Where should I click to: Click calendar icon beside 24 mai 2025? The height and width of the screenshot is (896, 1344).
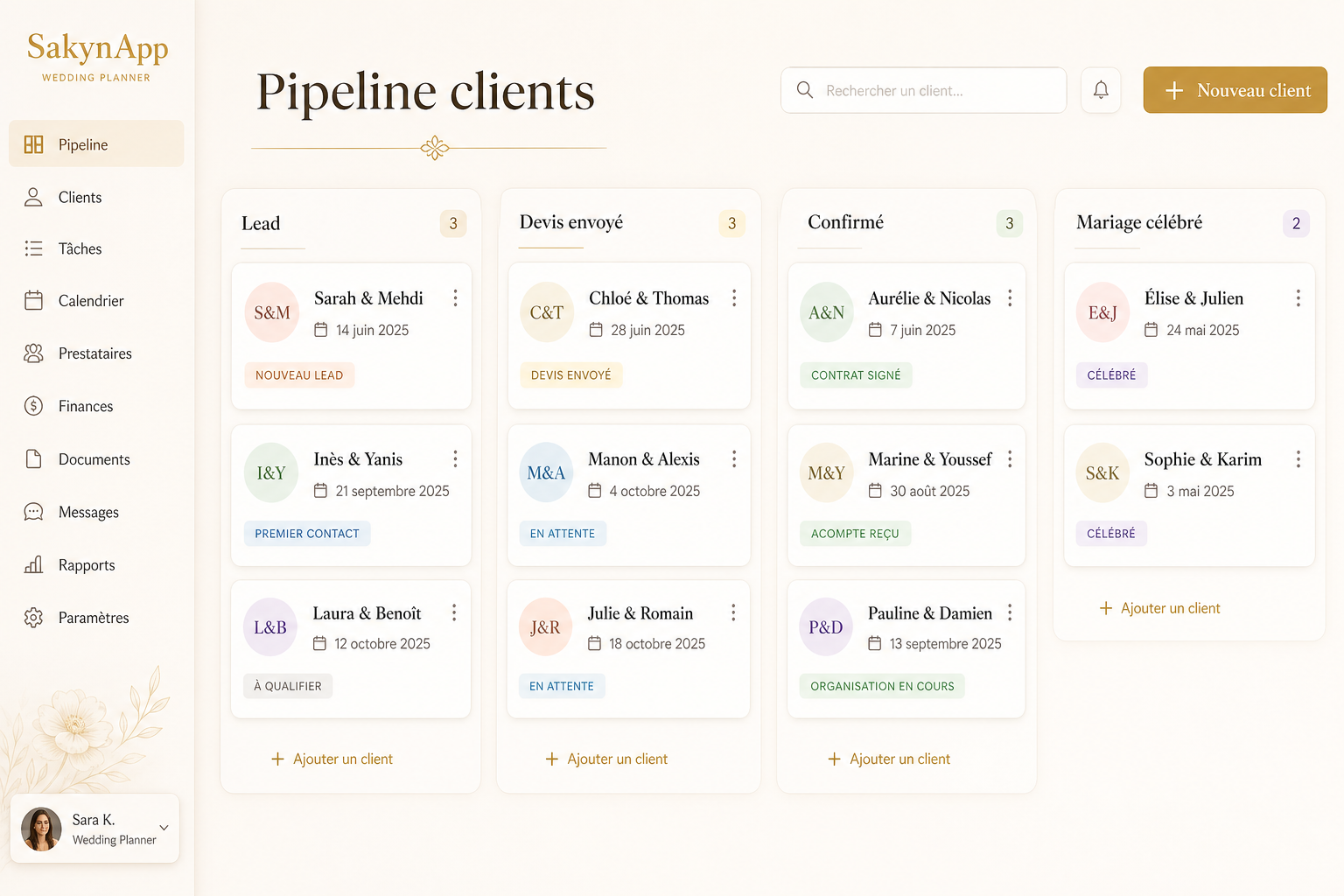point(1151,330)
